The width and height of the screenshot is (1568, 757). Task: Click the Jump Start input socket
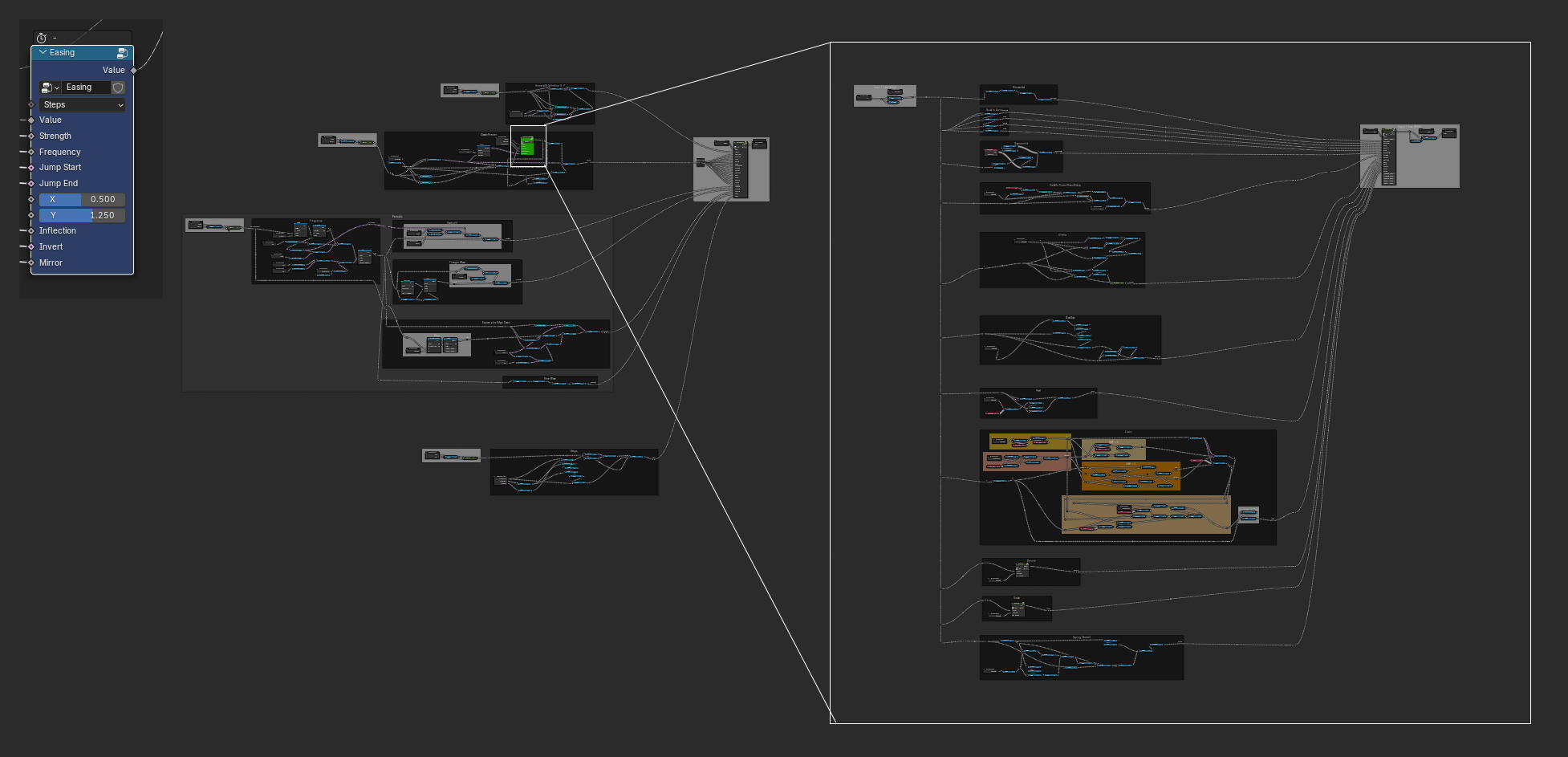point(31,168)
